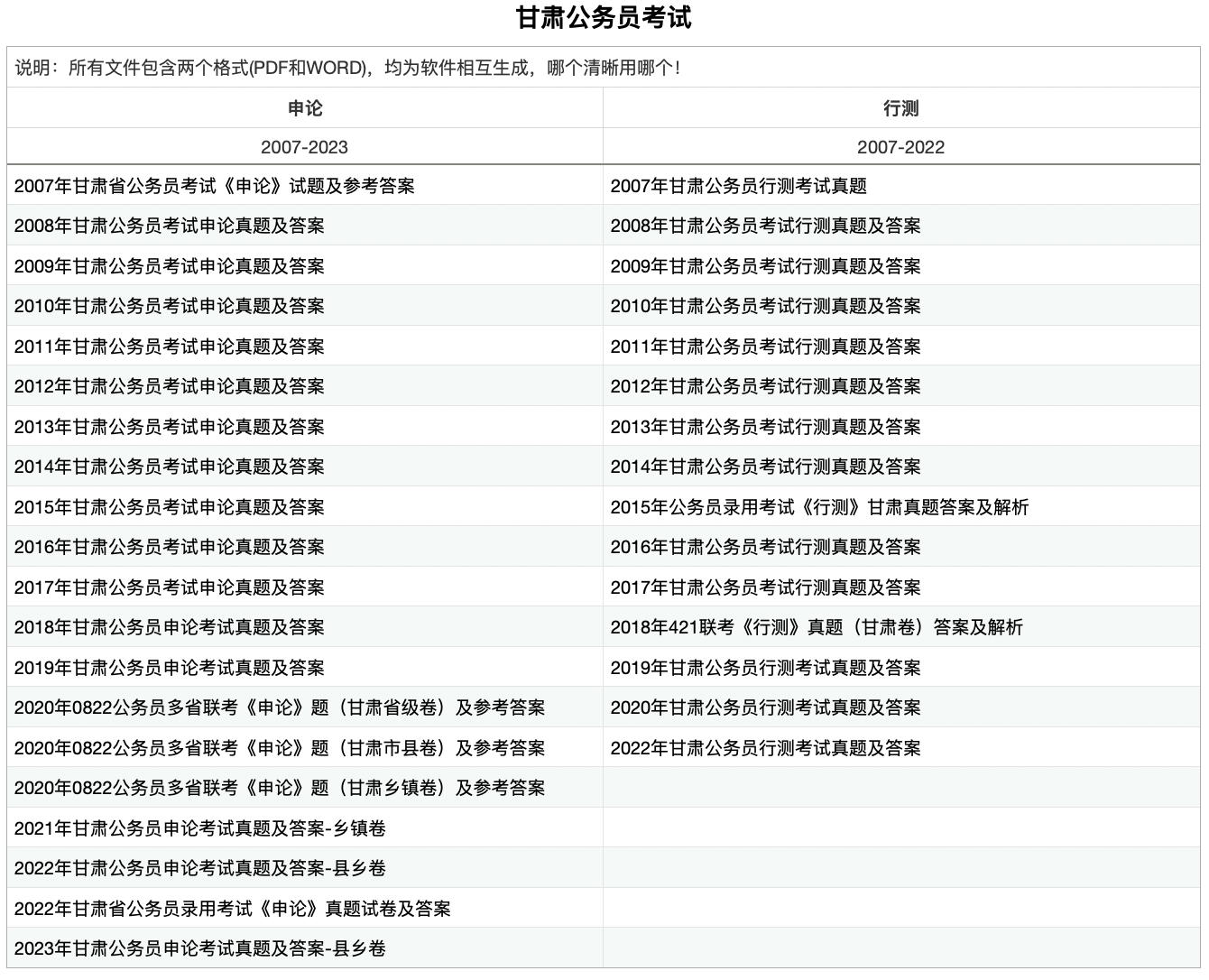Open 2016年甘肃公务员考试申论真题及答案
This screenshot has width=1209, height=980.
tap(170, 547)
